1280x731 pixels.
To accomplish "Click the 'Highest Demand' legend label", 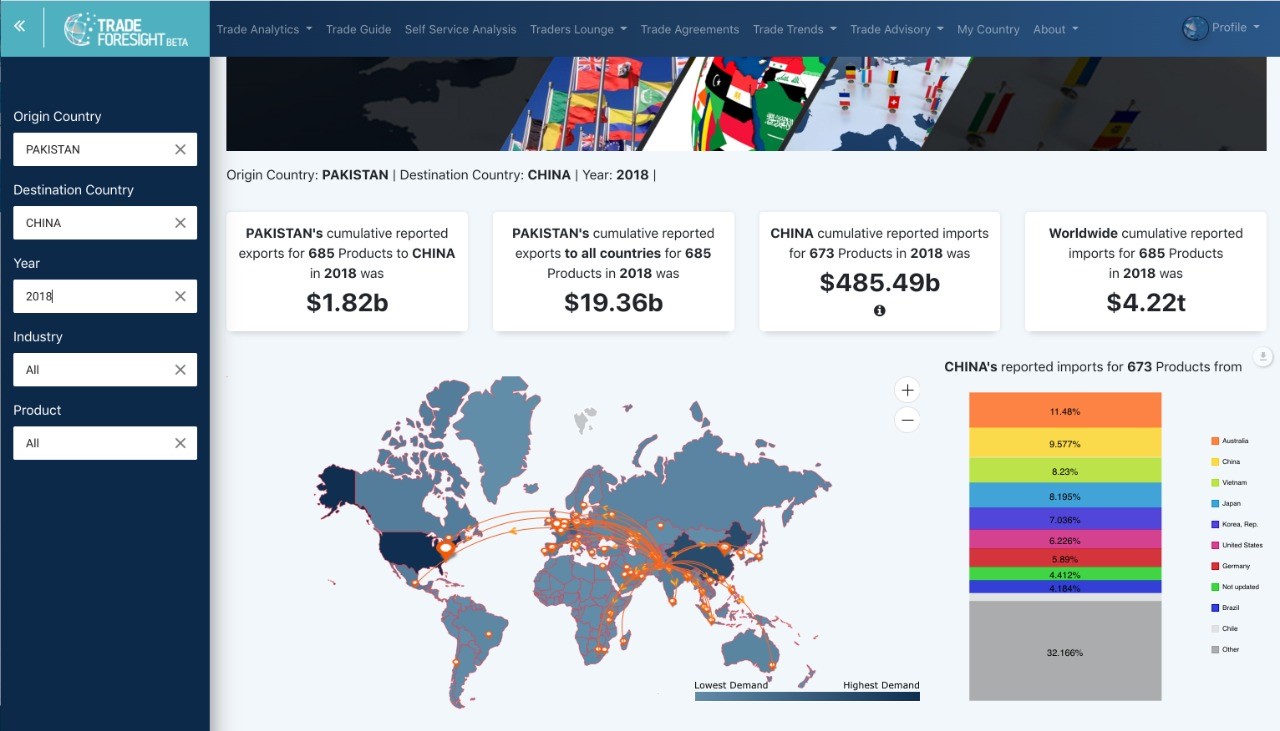I will click(x=881, y=685).
